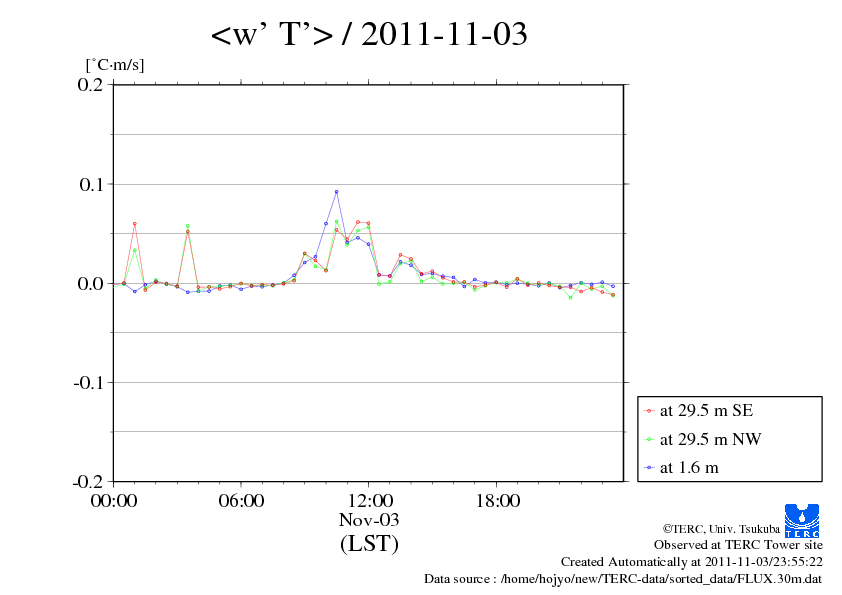Click the 'Created Automatically at' timestamp line
Image resolution: width=842 pixels, height=595 pixels.
[692, 562]
